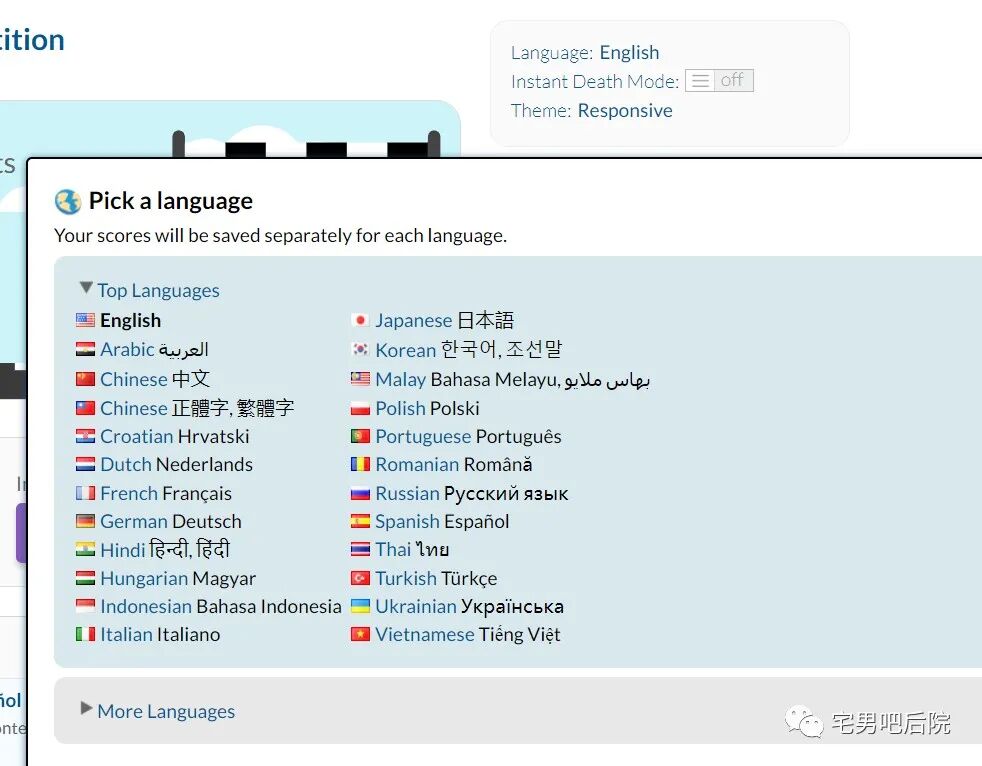The image size is (982, 766).
Task: Toggle Instant Death Mode off switch
Action: click(x=719, y=81)
